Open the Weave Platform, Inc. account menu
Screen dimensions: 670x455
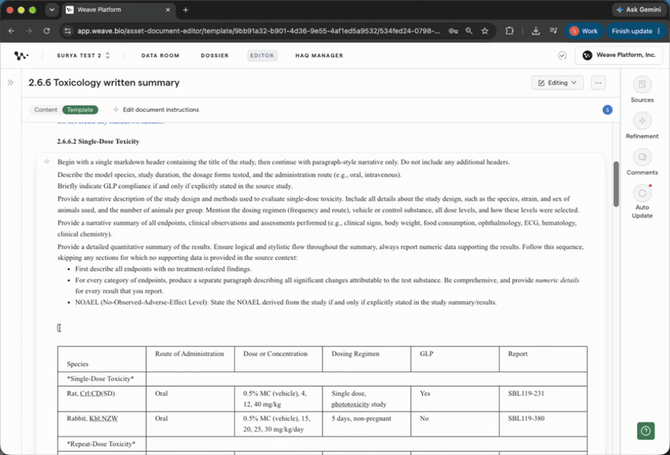[619, 55]
